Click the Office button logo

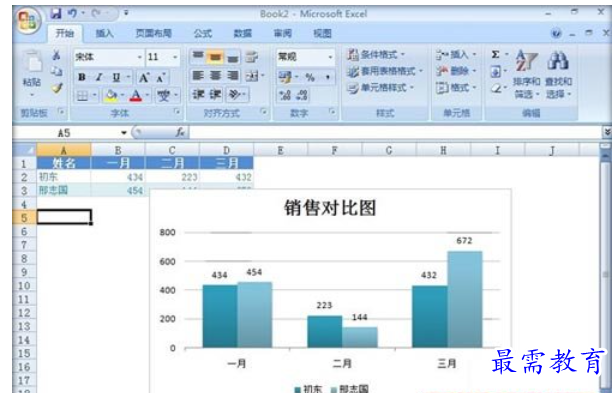tap(28, 20)
